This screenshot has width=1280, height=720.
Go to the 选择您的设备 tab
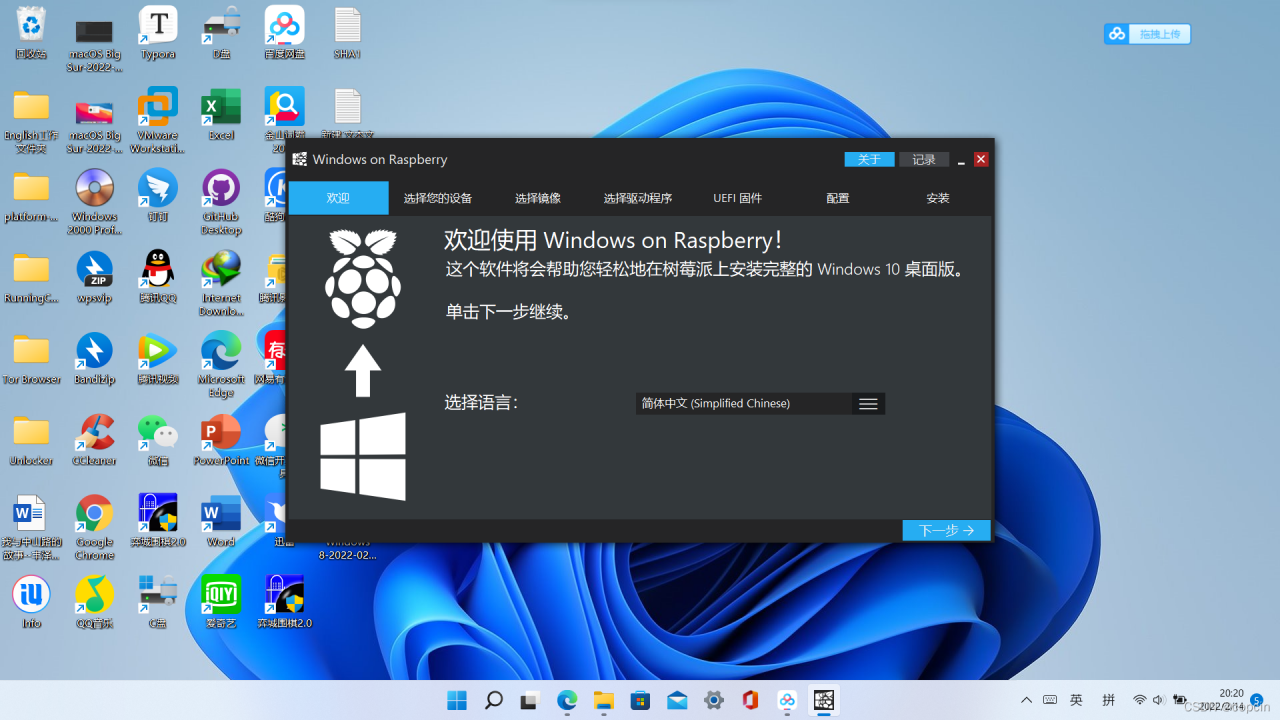pyautogui.click(x=438, y=198)
